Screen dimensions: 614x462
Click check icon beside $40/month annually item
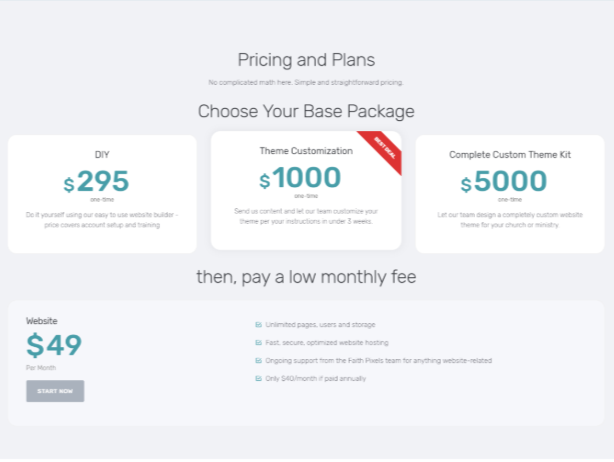click(x=258, y=379)
